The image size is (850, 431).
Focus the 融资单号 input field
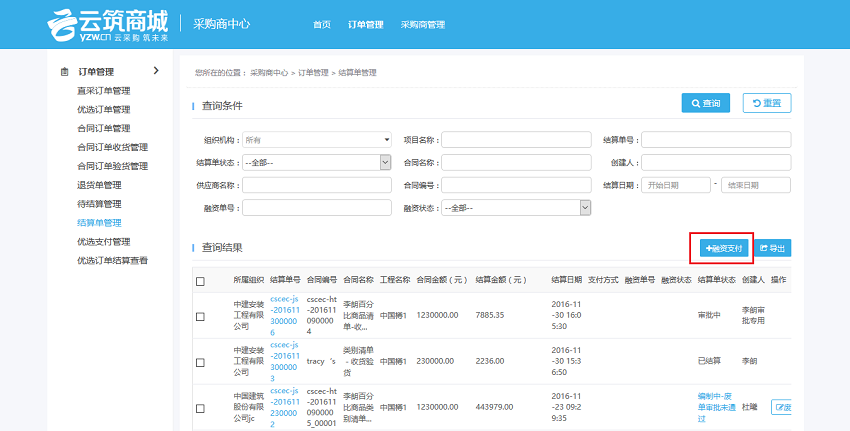[317, 208]
